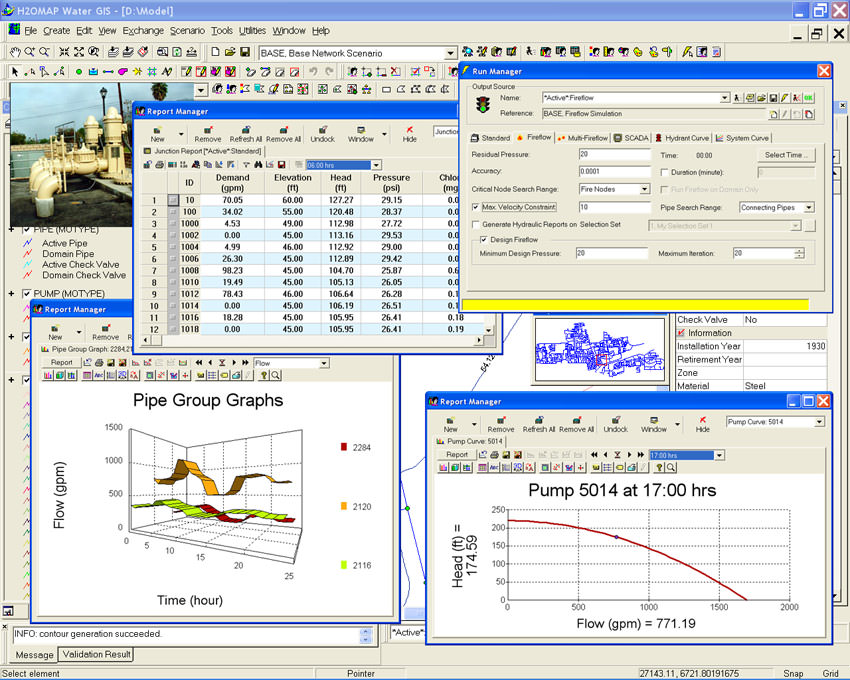Open the Flow dropdown in Pipe Group Graph
The image size is (850, 680).
(x=324, y=363)
